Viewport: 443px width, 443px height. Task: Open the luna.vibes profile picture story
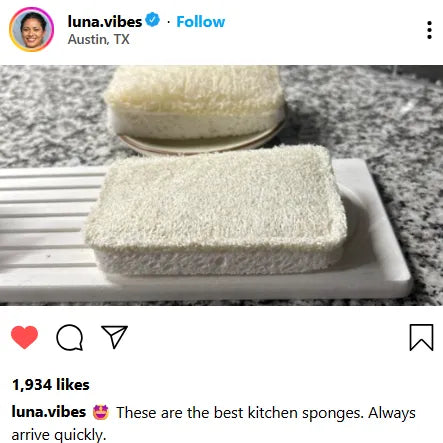(x=32, y=29)
